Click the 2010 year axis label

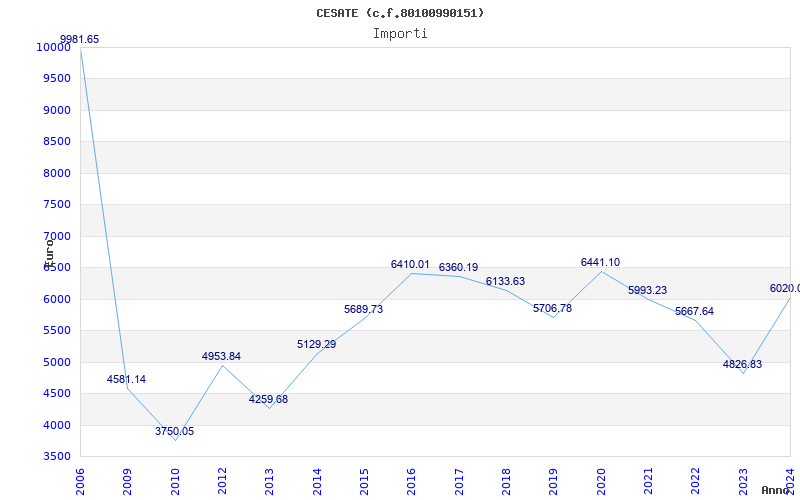tap(175, 479)
